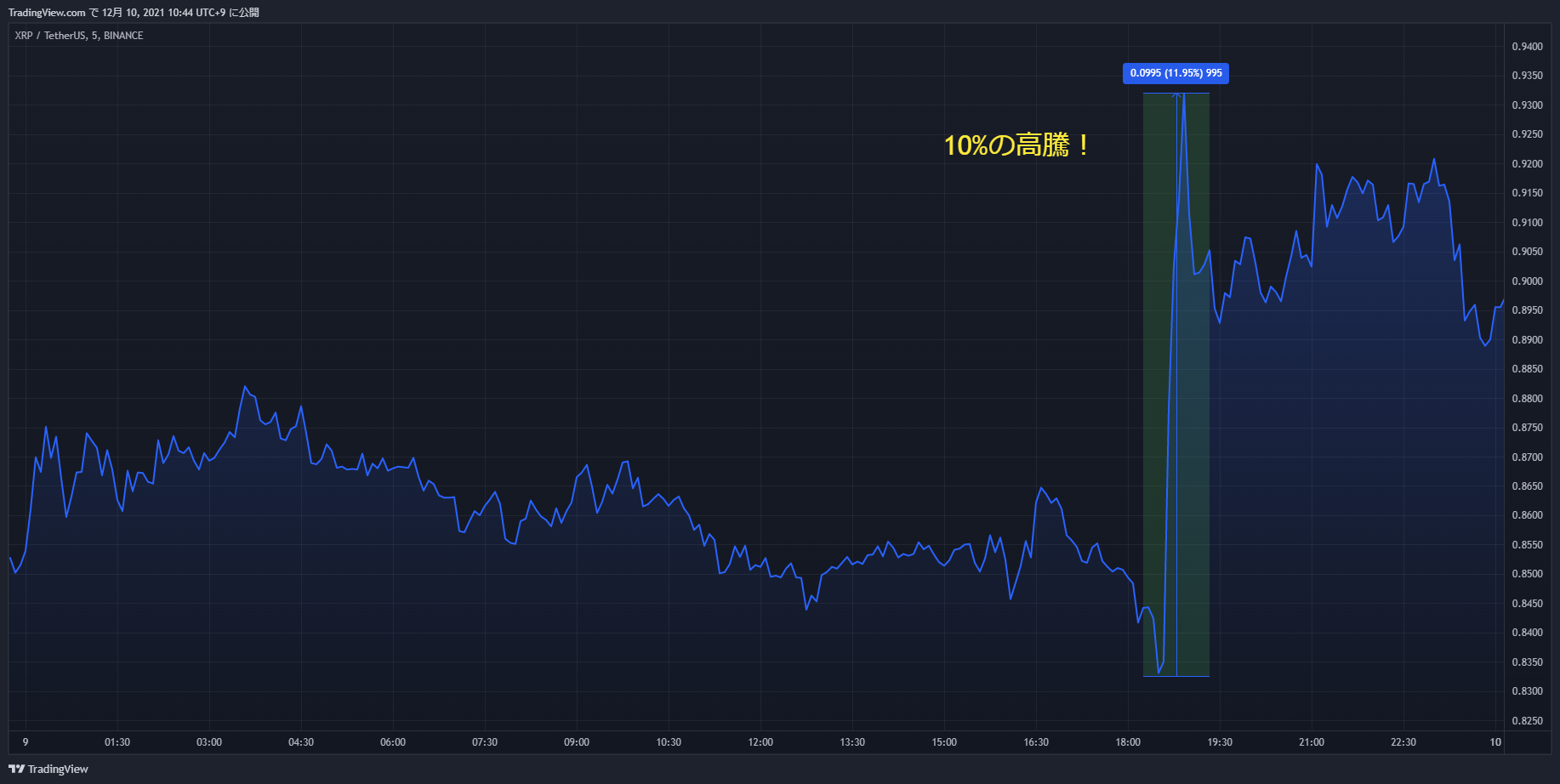The image size is (1560, 784).
Task: Click the 0.9400 price axis label
Action: 1527,47
